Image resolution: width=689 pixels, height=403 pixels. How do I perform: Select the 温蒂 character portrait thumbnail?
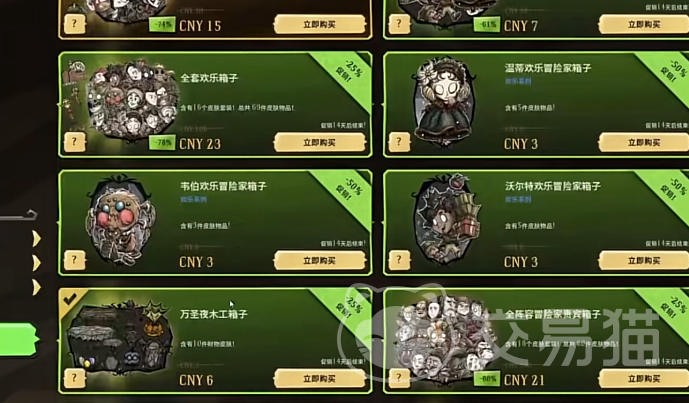coord(443,103)
